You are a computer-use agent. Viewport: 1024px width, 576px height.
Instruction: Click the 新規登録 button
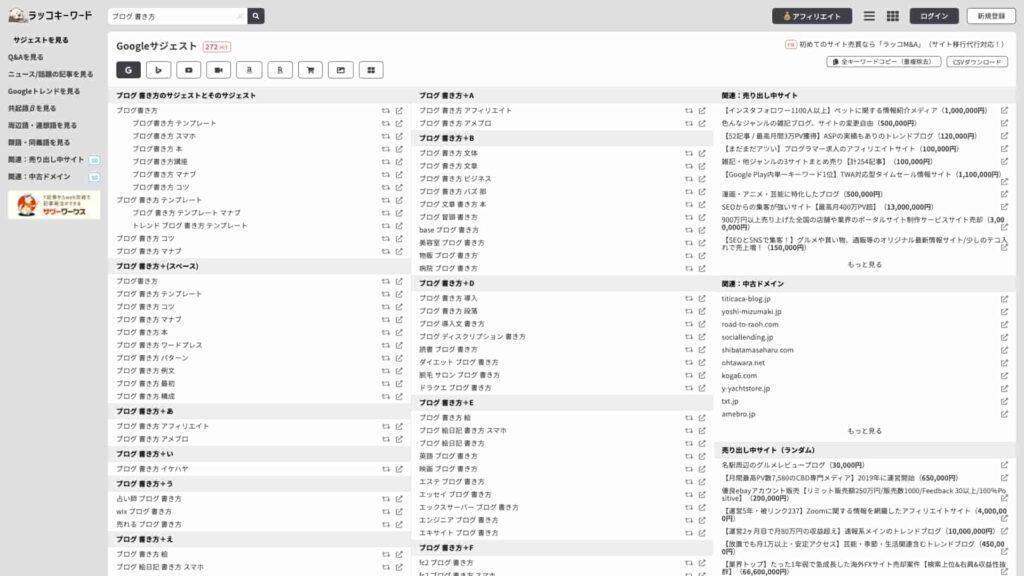coord(991,16)
